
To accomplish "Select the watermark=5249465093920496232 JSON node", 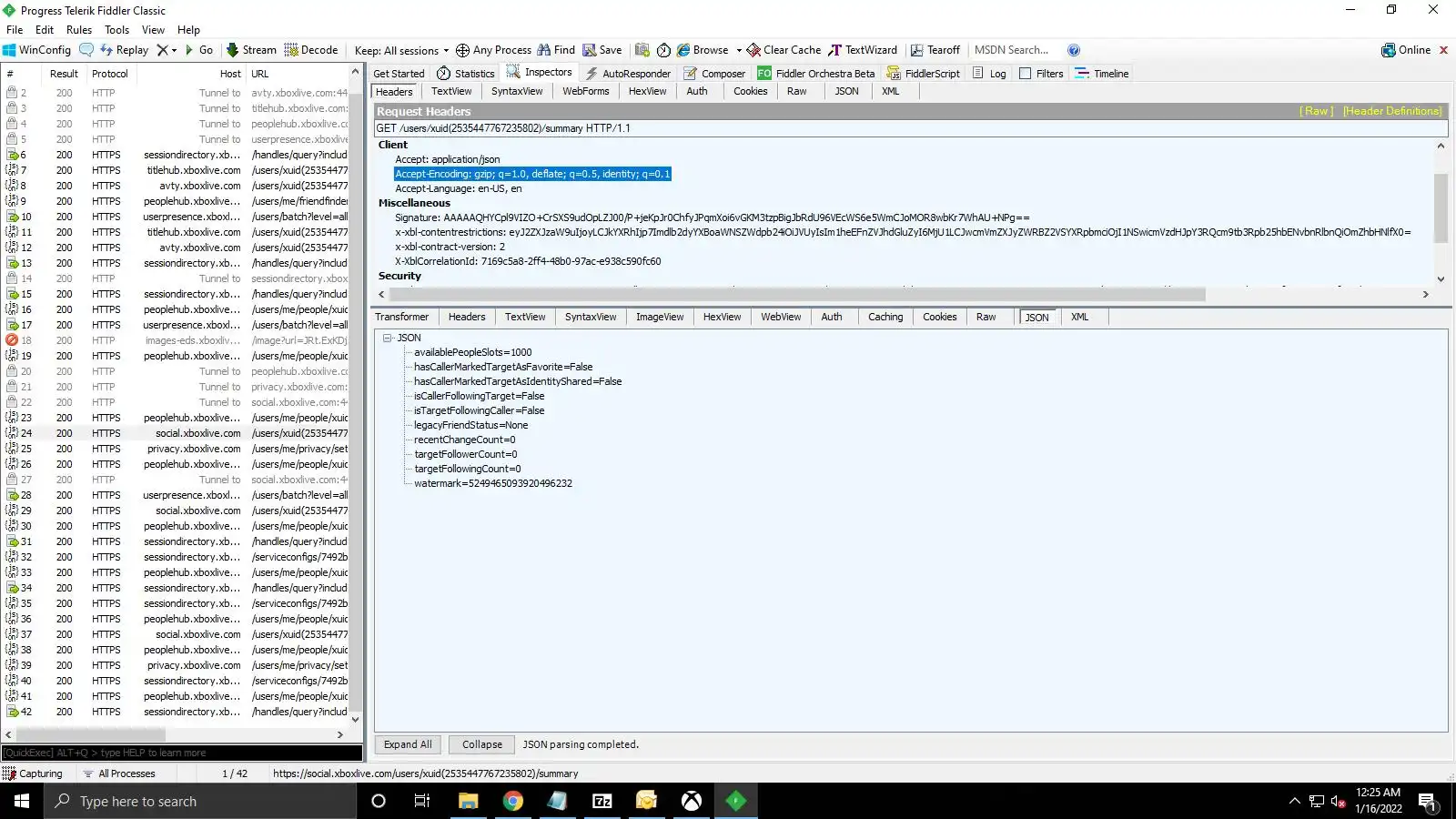I will (493, 483).
